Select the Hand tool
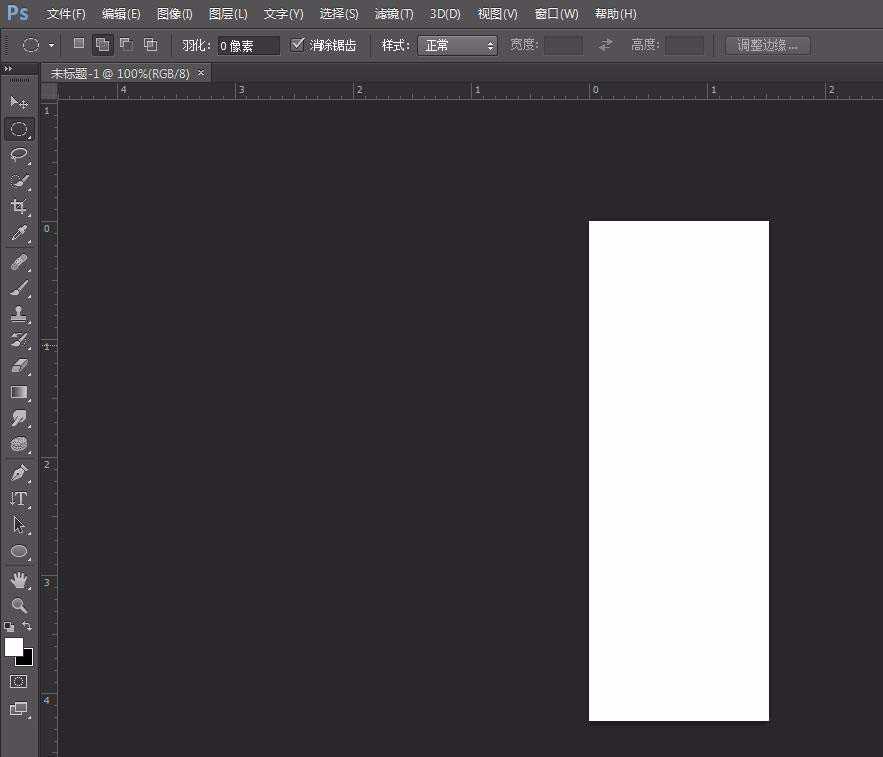 pyautogui.click(x=19, y=579)
